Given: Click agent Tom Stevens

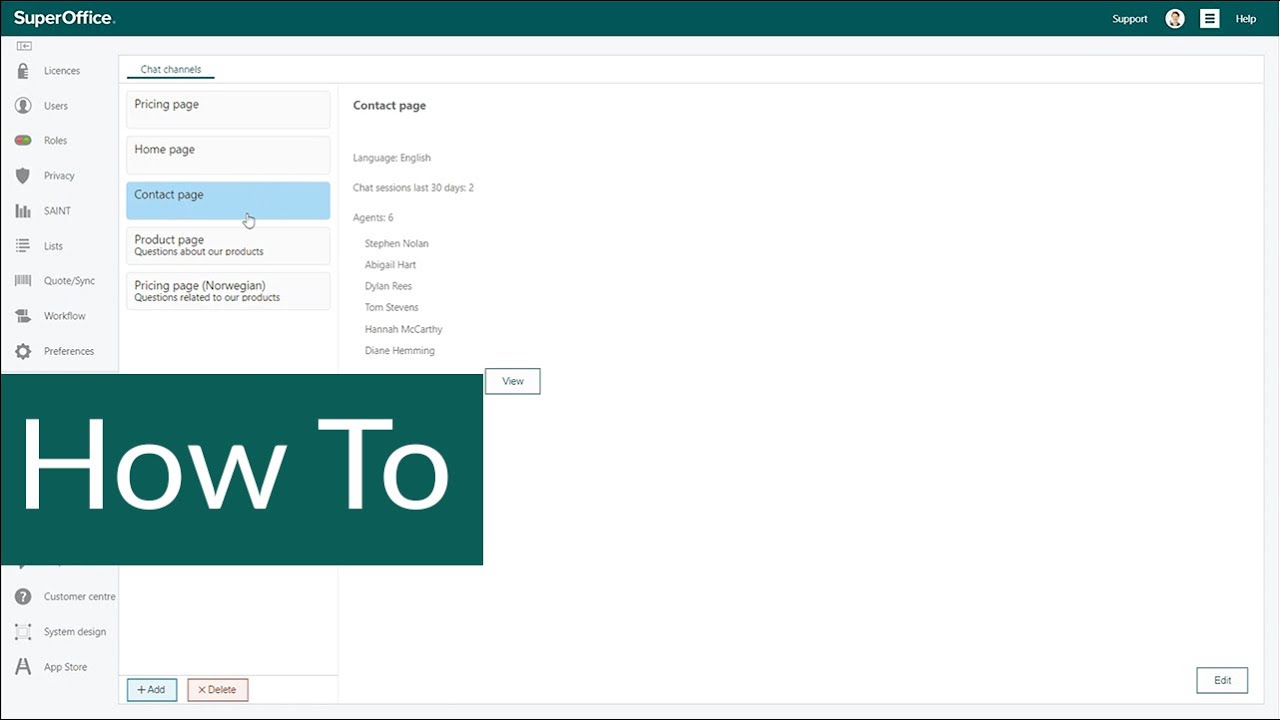Looking at the screenshot, I should (392, 308).
